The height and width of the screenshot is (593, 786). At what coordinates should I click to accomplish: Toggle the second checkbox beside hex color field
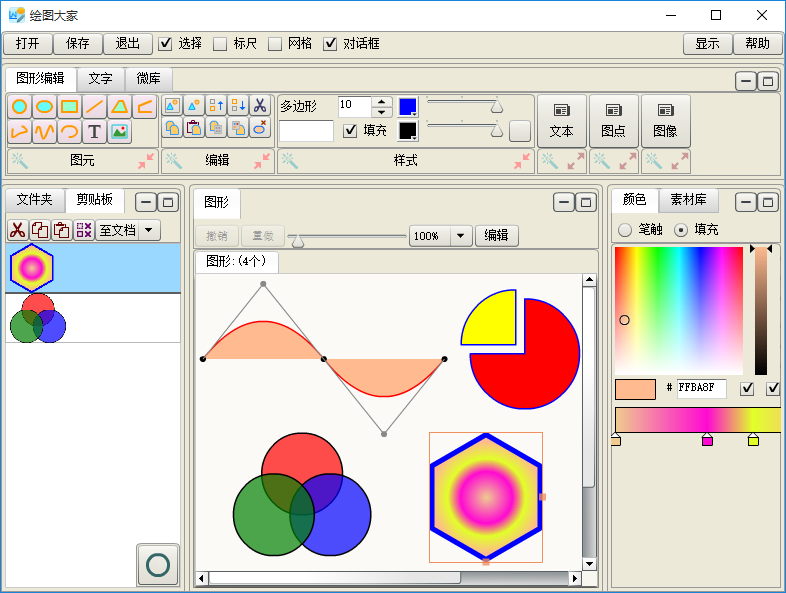point(773,388)
